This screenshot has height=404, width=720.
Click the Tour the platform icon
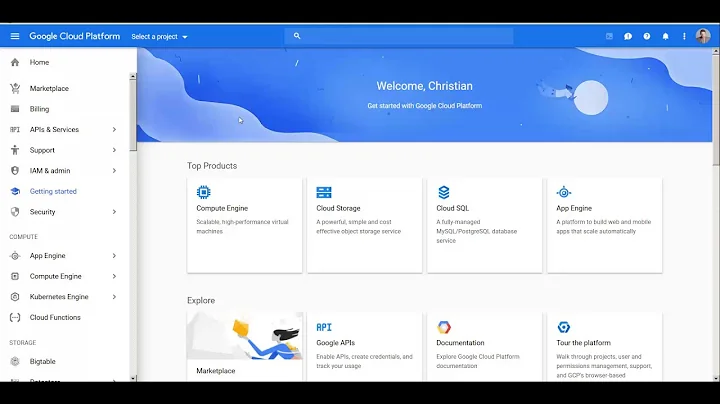click(x=563, y=327)
